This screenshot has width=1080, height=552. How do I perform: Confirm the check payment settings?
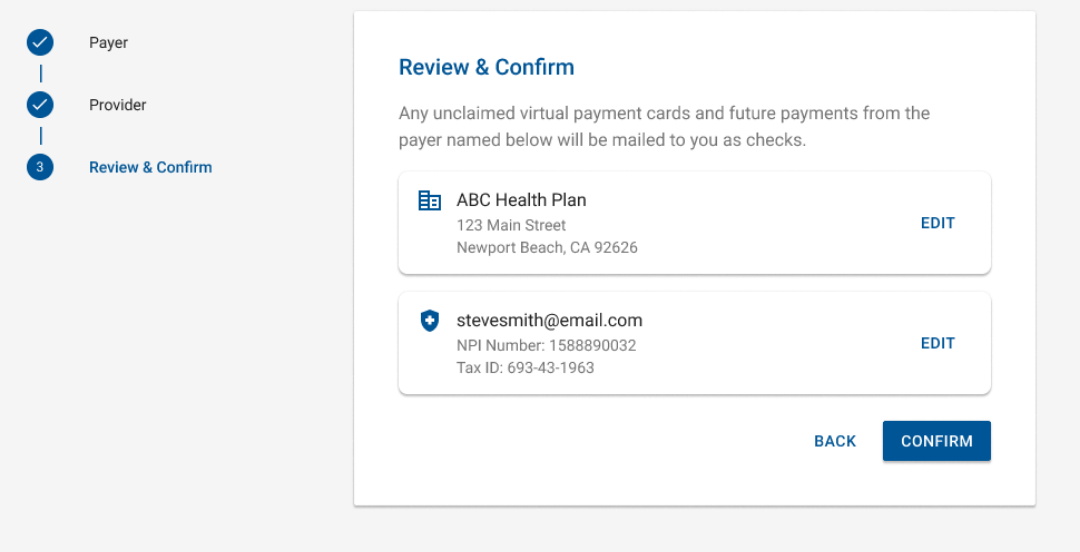click(x=937, y=441)
